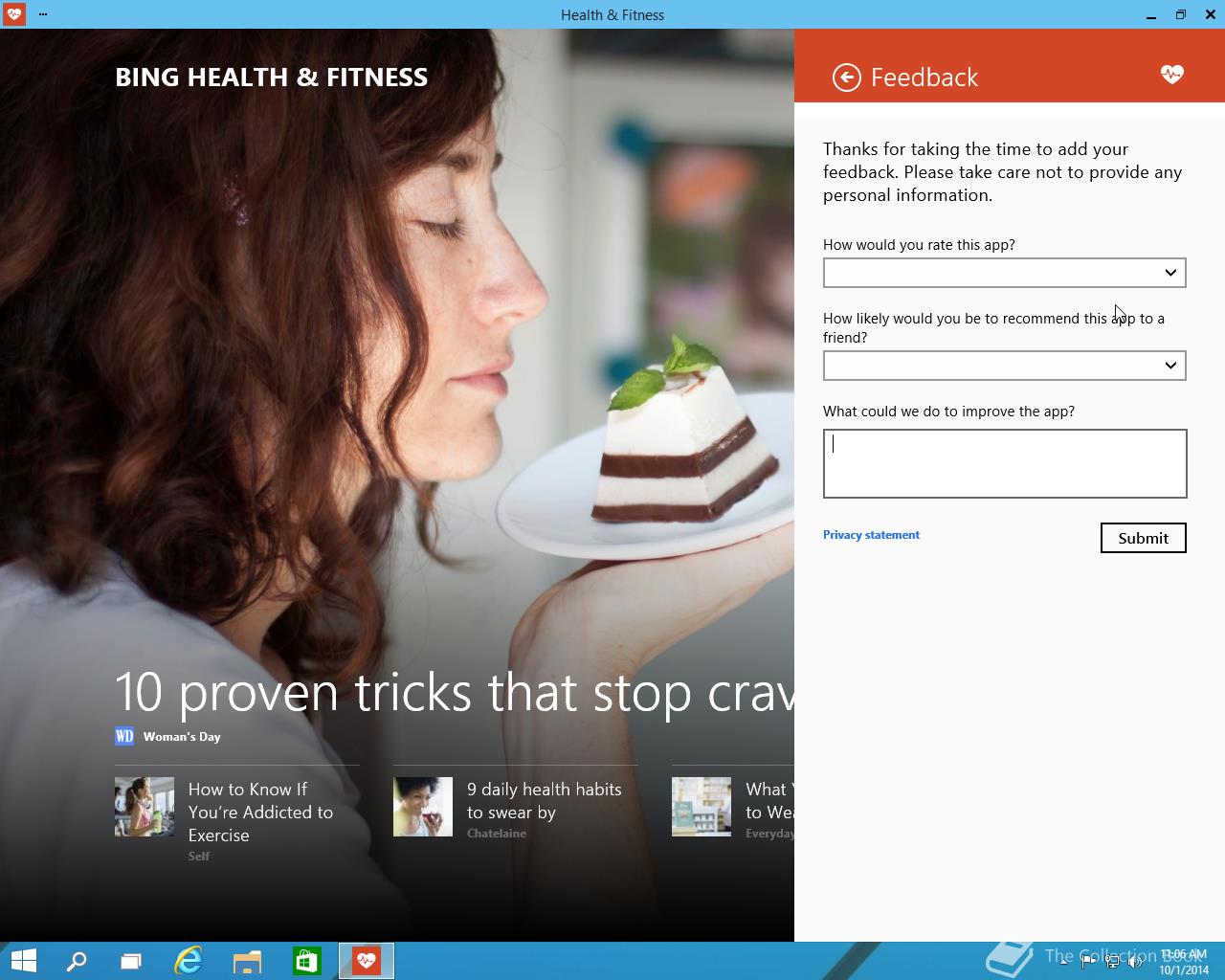Click the 'BING HEALTH & FITNESS' title
This screenshot has width=1225, height=980.
click(271, 78)
